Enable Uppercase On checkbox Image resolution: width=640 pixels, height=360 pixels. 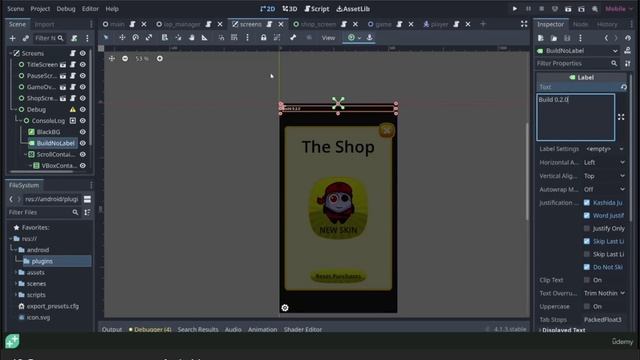[587, 306]
